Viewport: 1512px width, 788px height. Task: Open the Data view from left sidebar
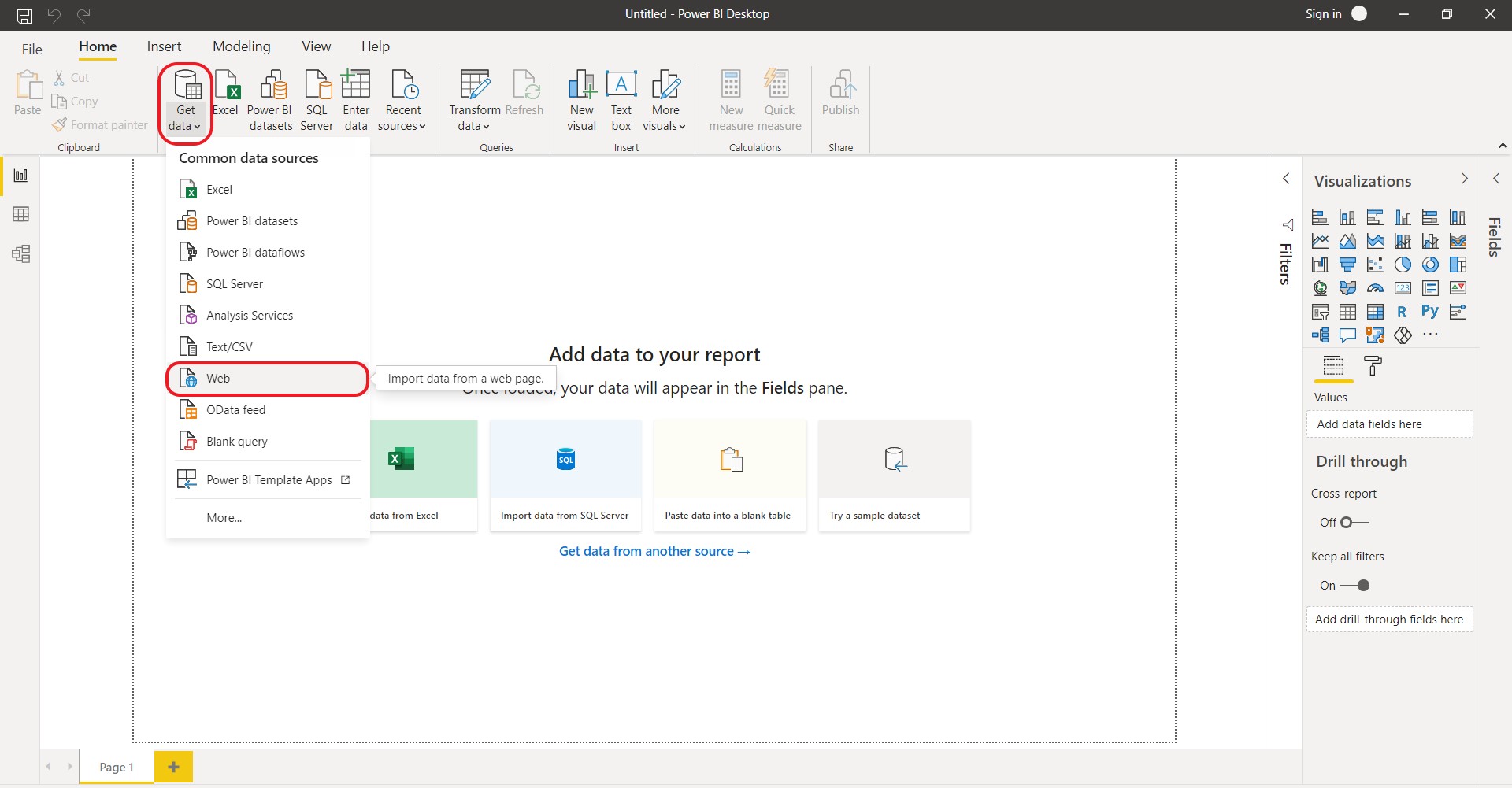click(21, 214)
